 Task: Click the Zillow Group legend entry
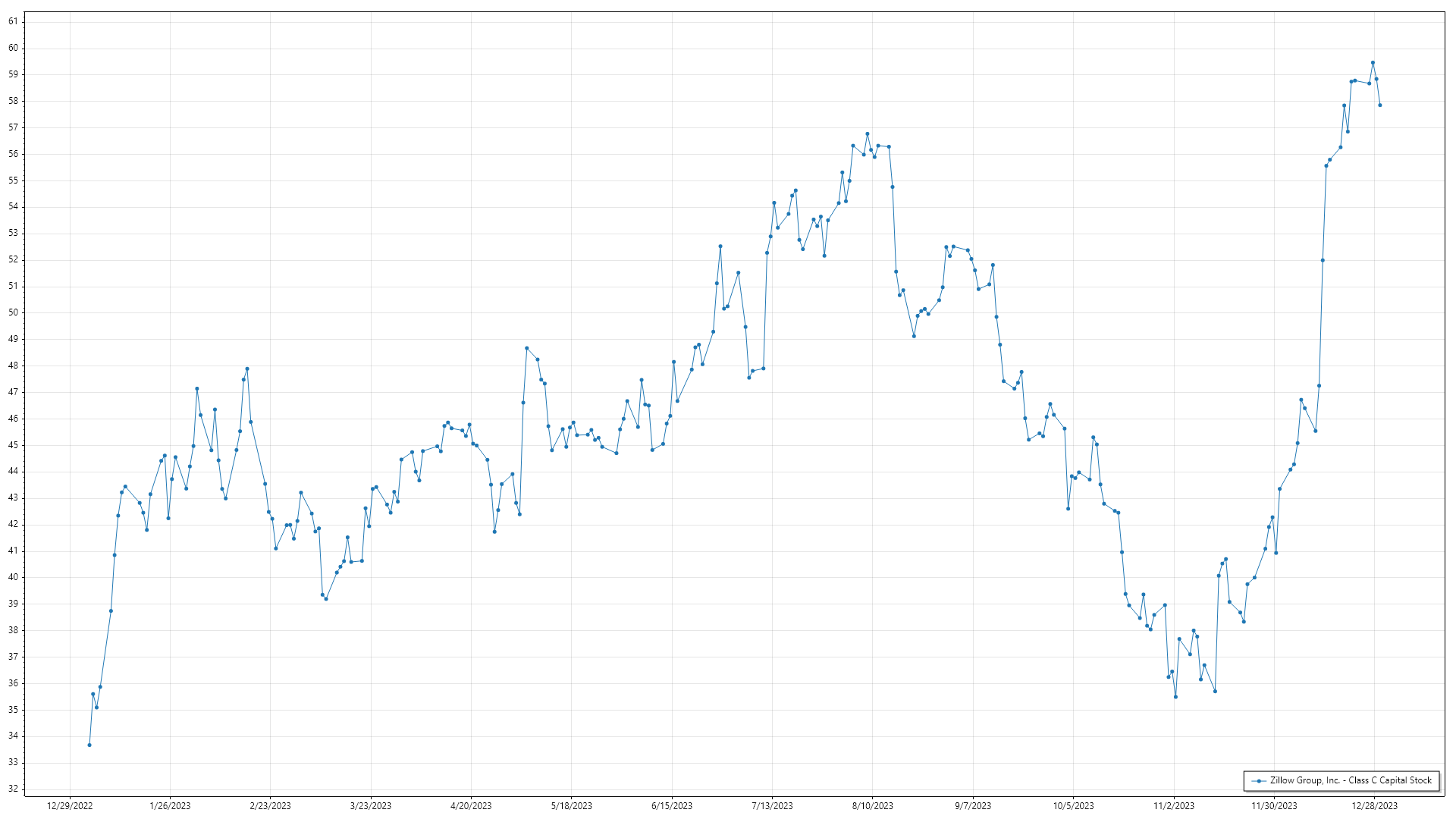(1341, 780)
